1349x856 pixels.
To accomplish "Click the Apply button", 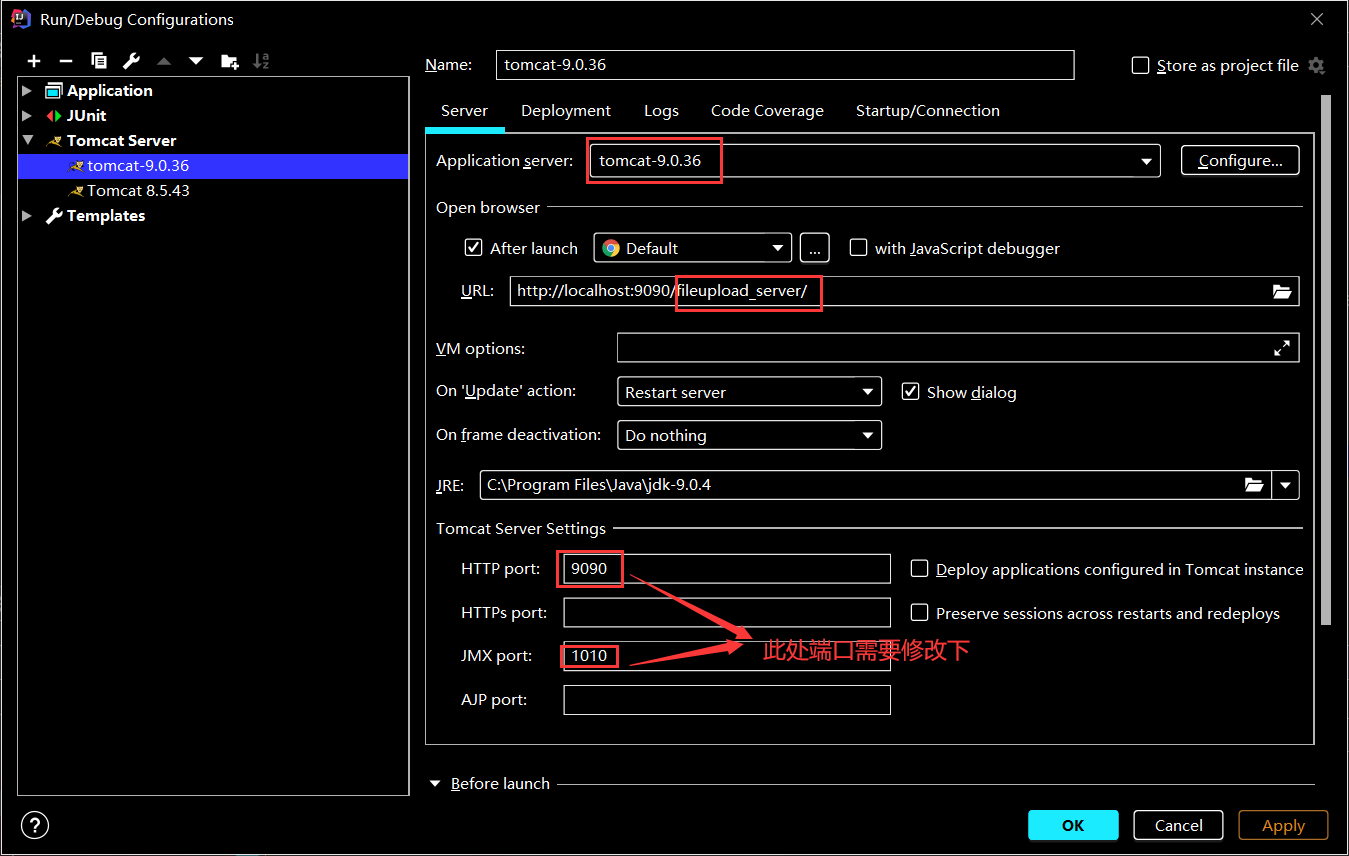I will click(x=1283, y=825).
